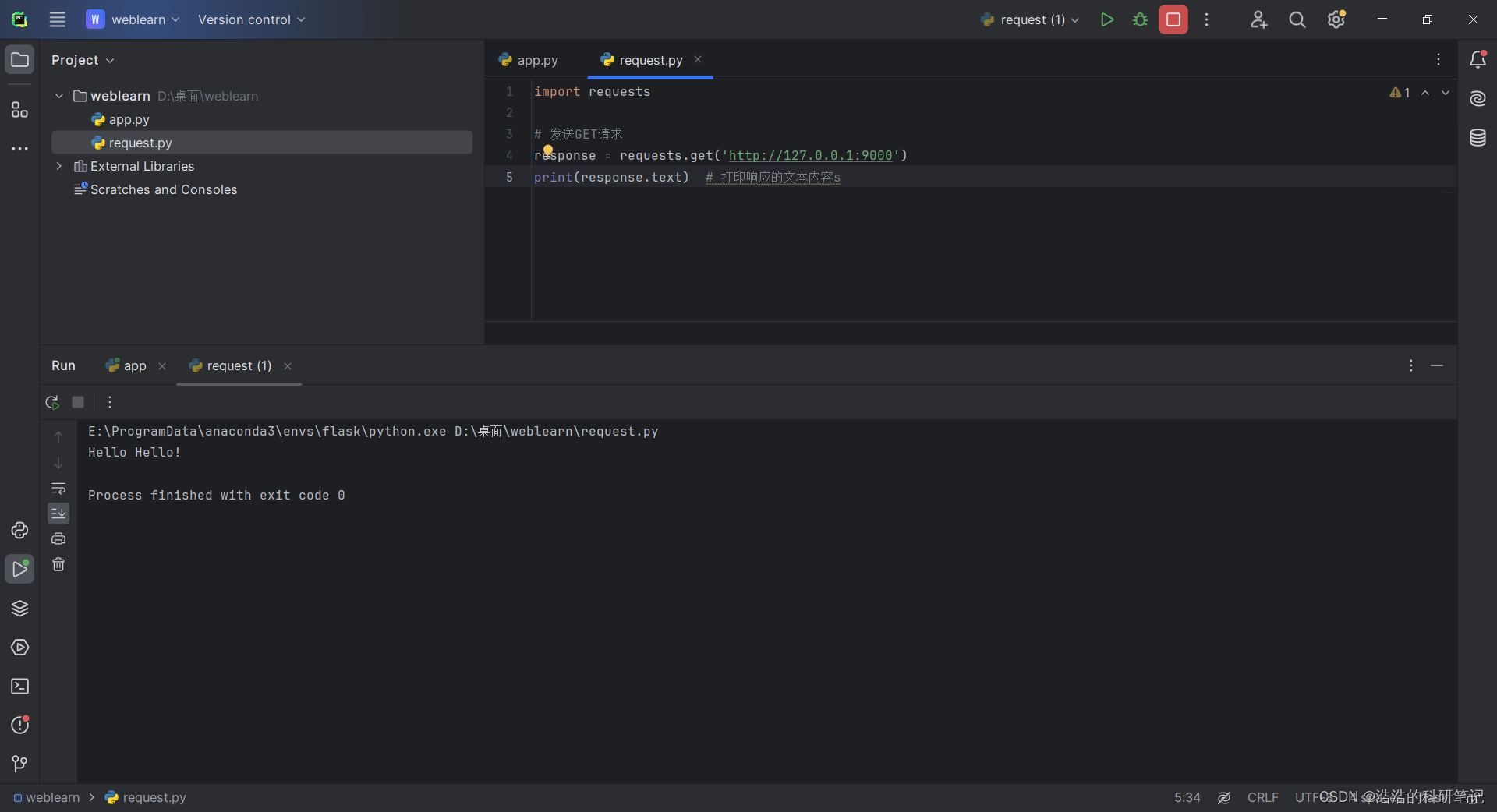Open Terminal tool window
Viewport: 1497px width, 812px height.
coord(19,687)
